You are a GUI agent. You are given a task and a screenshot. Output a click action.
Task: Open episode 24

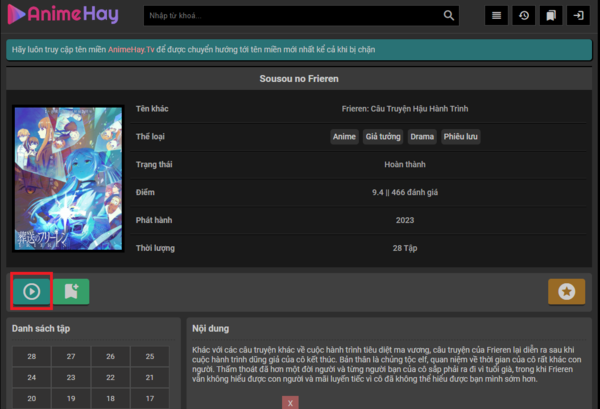tap(32, 377)
